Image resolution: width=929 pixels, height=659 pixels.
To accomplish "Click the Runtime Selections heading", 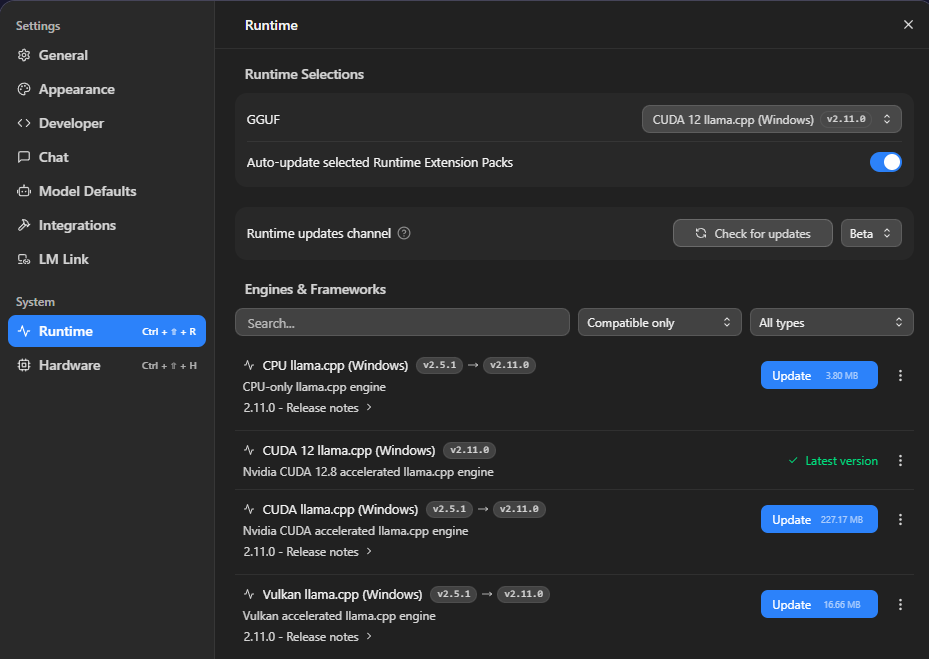I will click(x=304, y=74).
